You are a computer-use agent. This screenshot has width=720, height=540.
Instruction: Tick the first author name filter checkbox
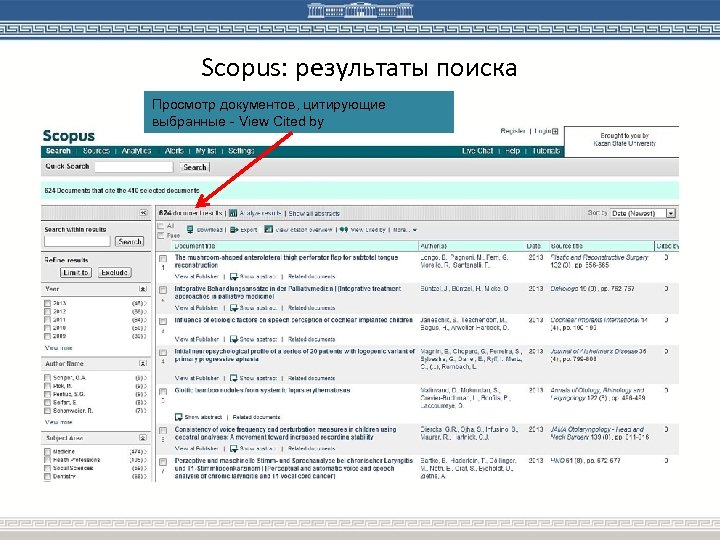(x=47, y=378)
